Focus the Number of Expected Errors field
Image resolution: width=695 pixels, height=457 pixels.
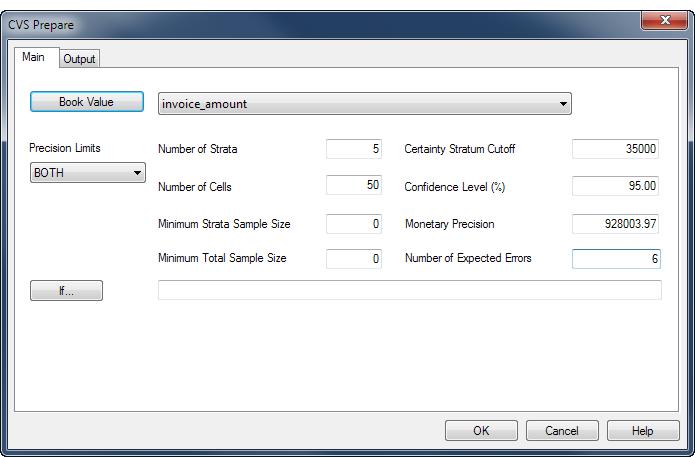click(616, 258)
